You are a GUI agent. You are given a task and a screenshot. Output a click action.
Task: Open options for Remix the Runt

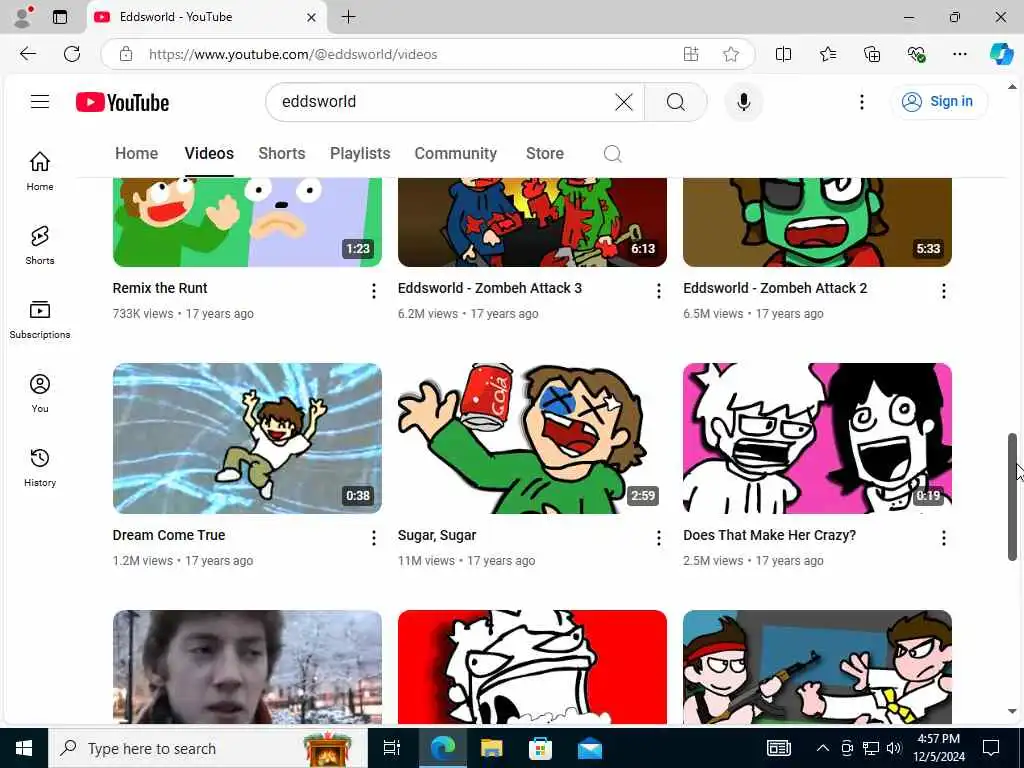click(x=374, y=291)
